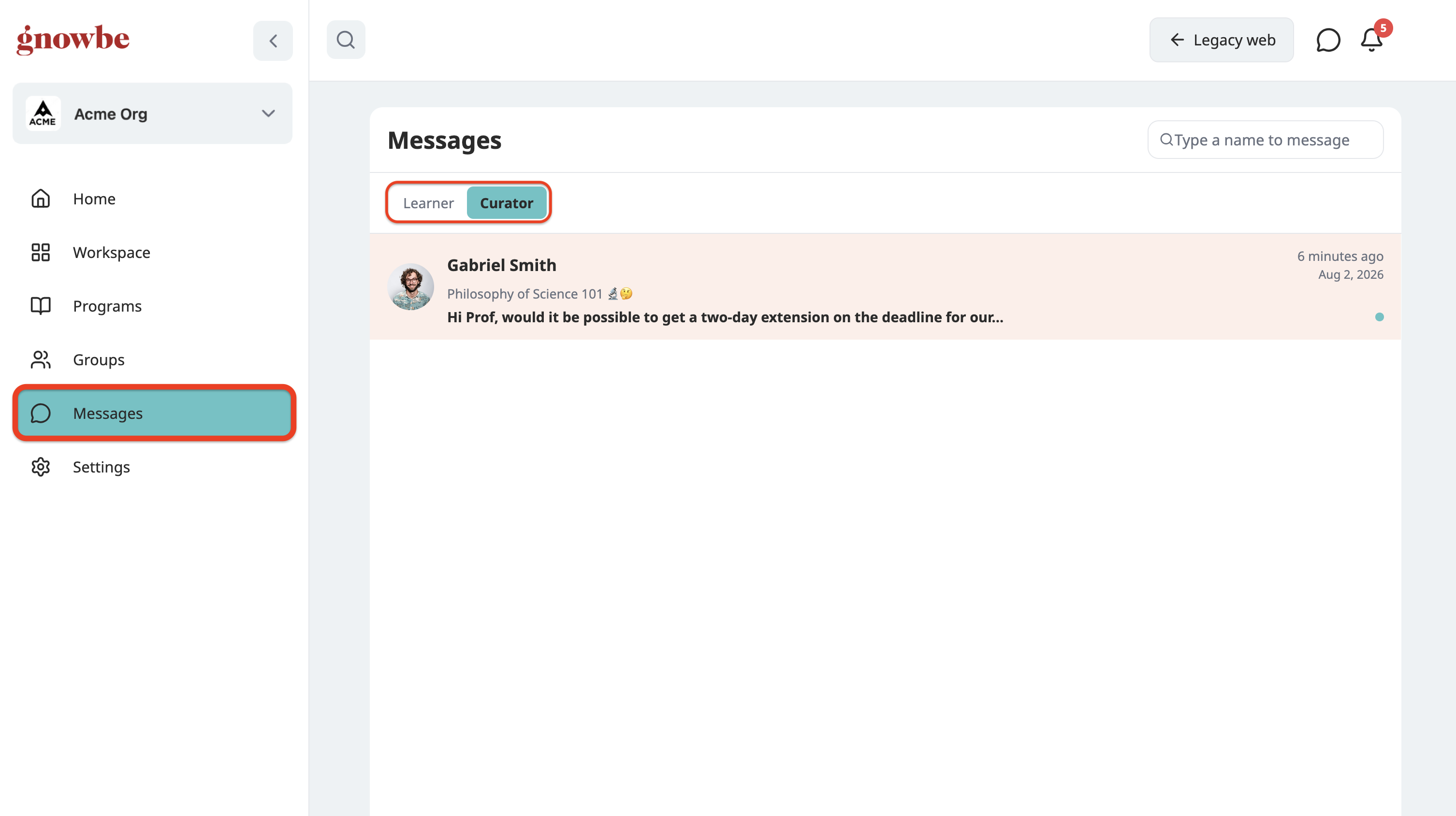
Task: Open the global search magnifier icon
Action: [346, 40]
